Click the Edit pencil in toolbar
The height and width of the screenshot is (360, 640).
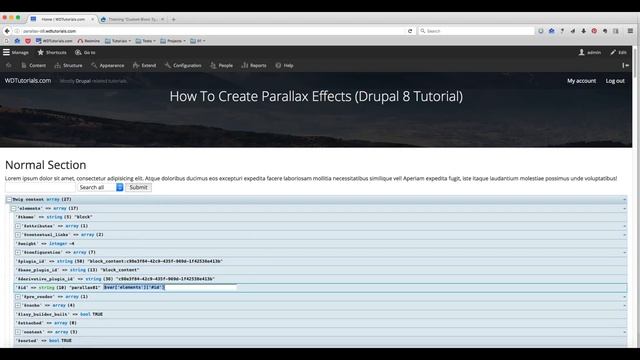(618, 52)
